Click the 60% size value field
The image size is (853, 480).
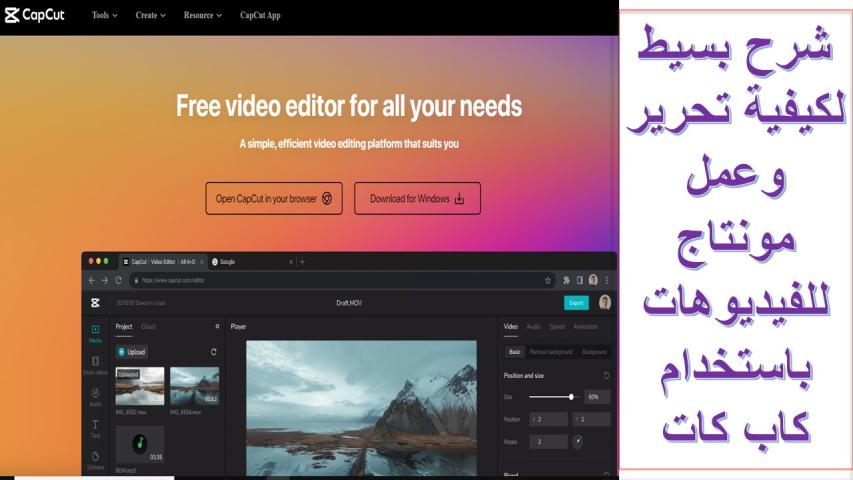click(597, 397)
